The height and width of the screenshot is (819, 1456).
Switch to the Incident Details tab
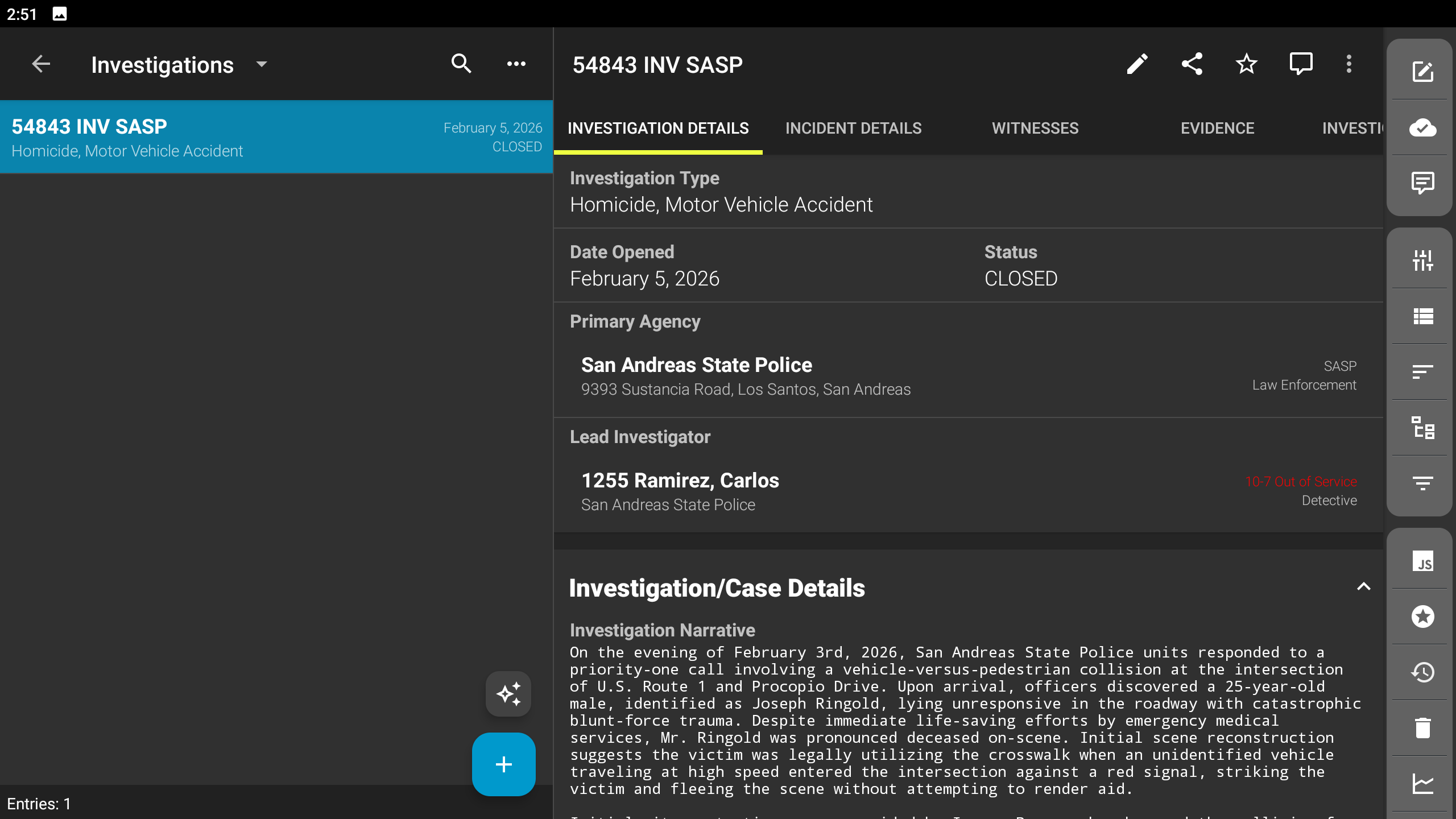[853, 129]
